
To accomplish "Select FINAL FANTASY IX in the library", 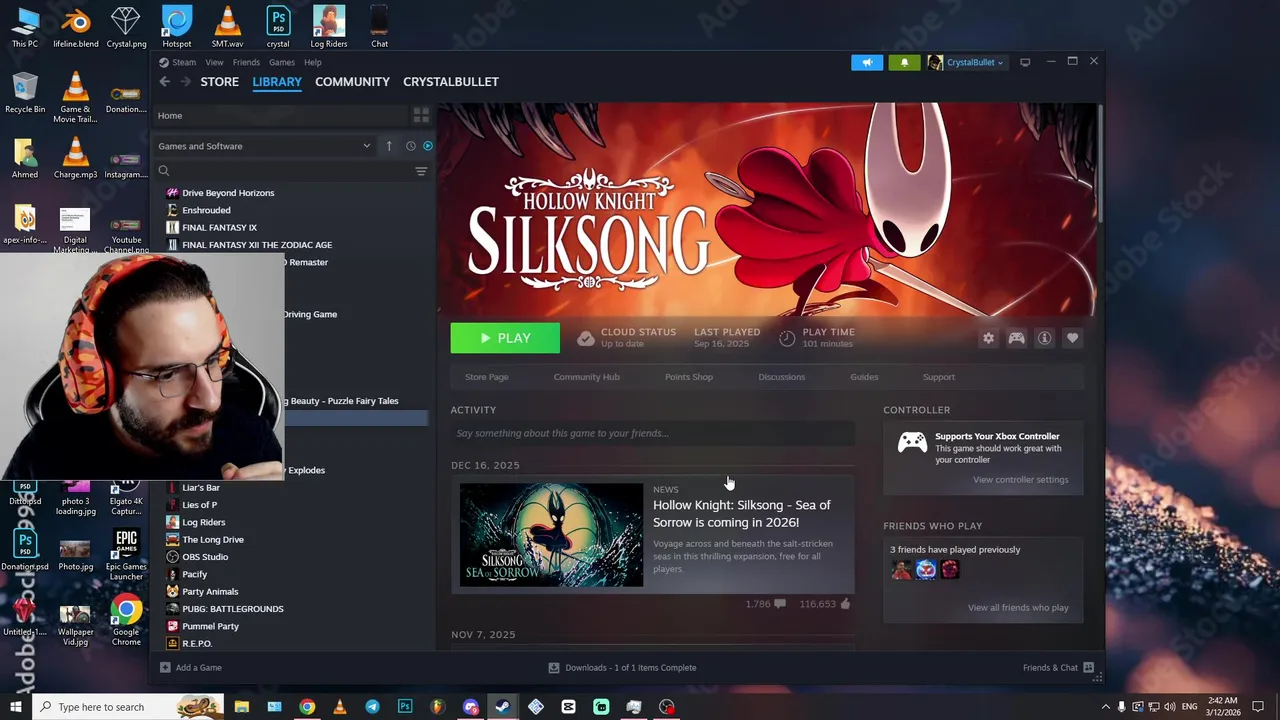I will click(x=219, y=228).
